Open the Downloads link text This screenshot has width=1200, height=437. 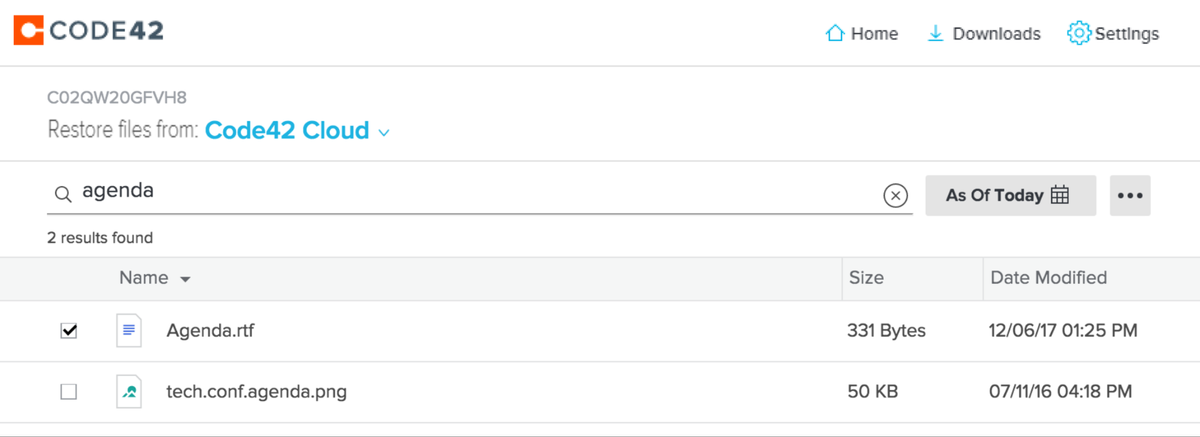tap(996, 34)
